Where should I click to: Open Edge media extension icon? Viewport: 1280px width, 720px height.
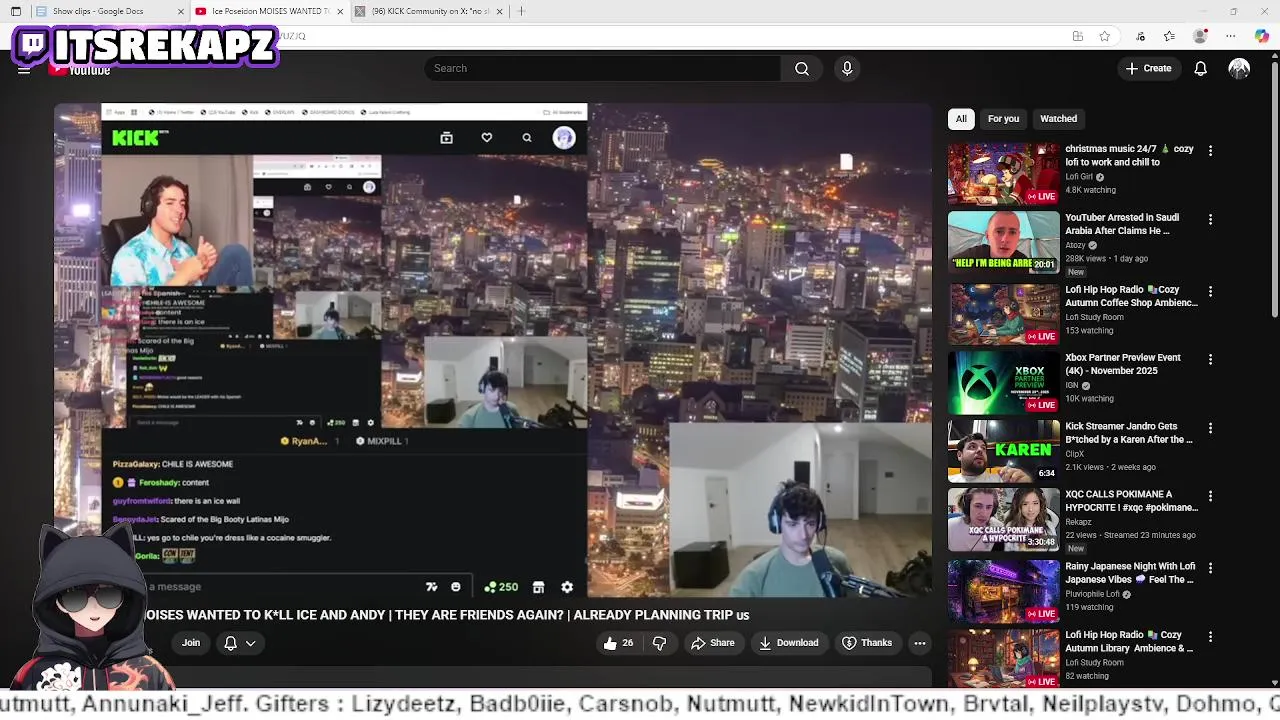click(1140, 36)
